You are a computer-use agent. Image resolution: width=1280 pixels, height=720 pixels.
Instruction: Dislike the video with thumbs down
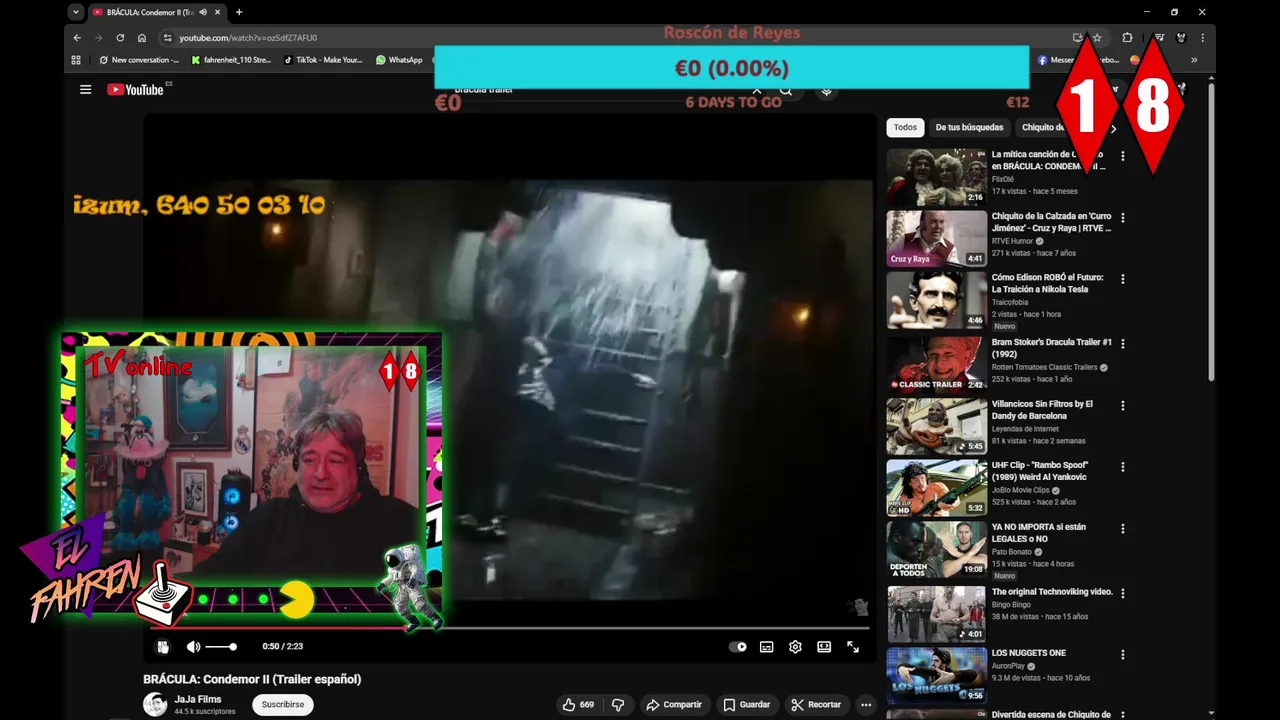pos(618,705)
